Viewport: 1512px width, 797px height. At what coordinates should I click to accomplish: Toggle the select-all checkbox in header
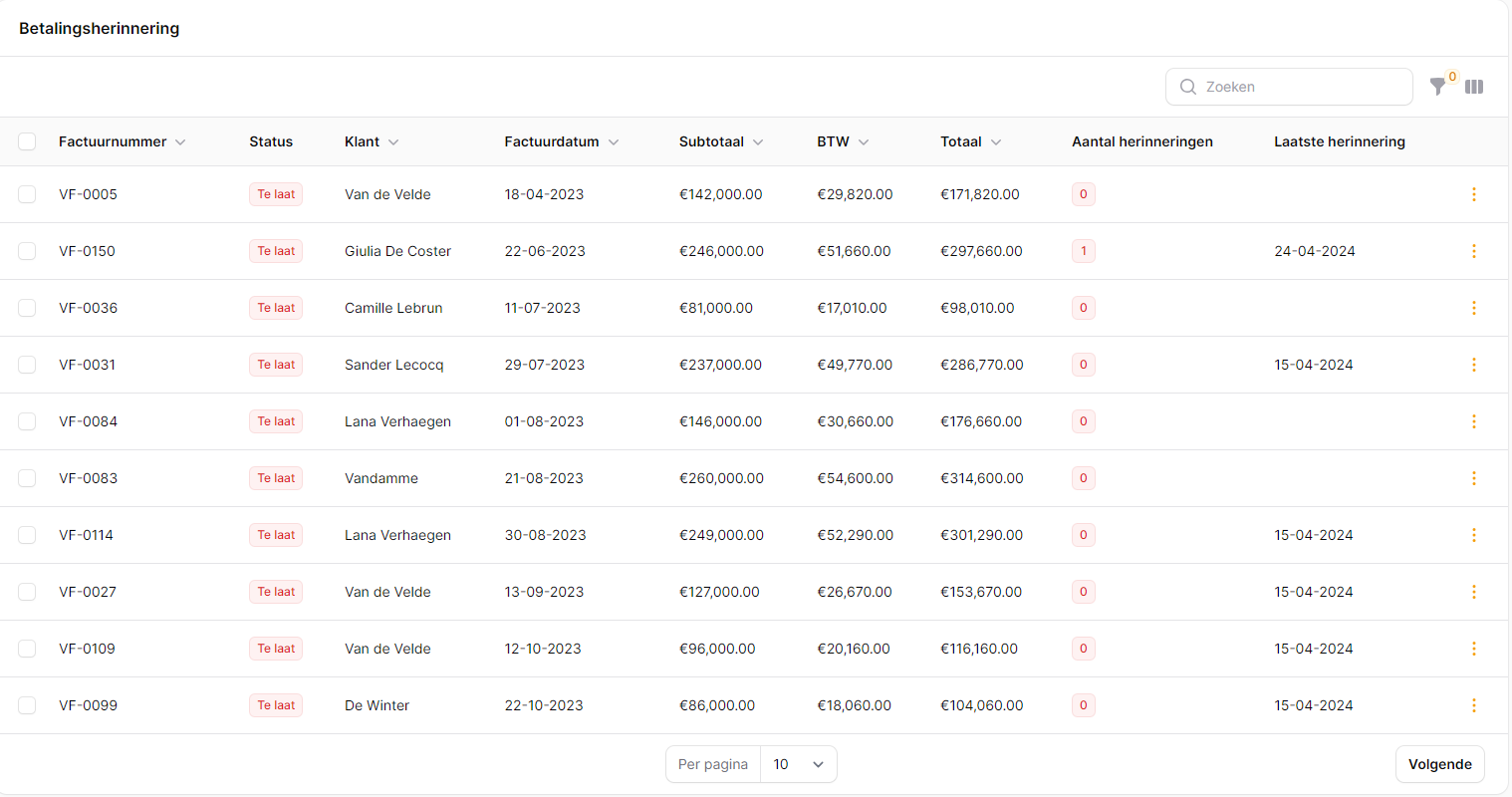[x=27, y=141]
